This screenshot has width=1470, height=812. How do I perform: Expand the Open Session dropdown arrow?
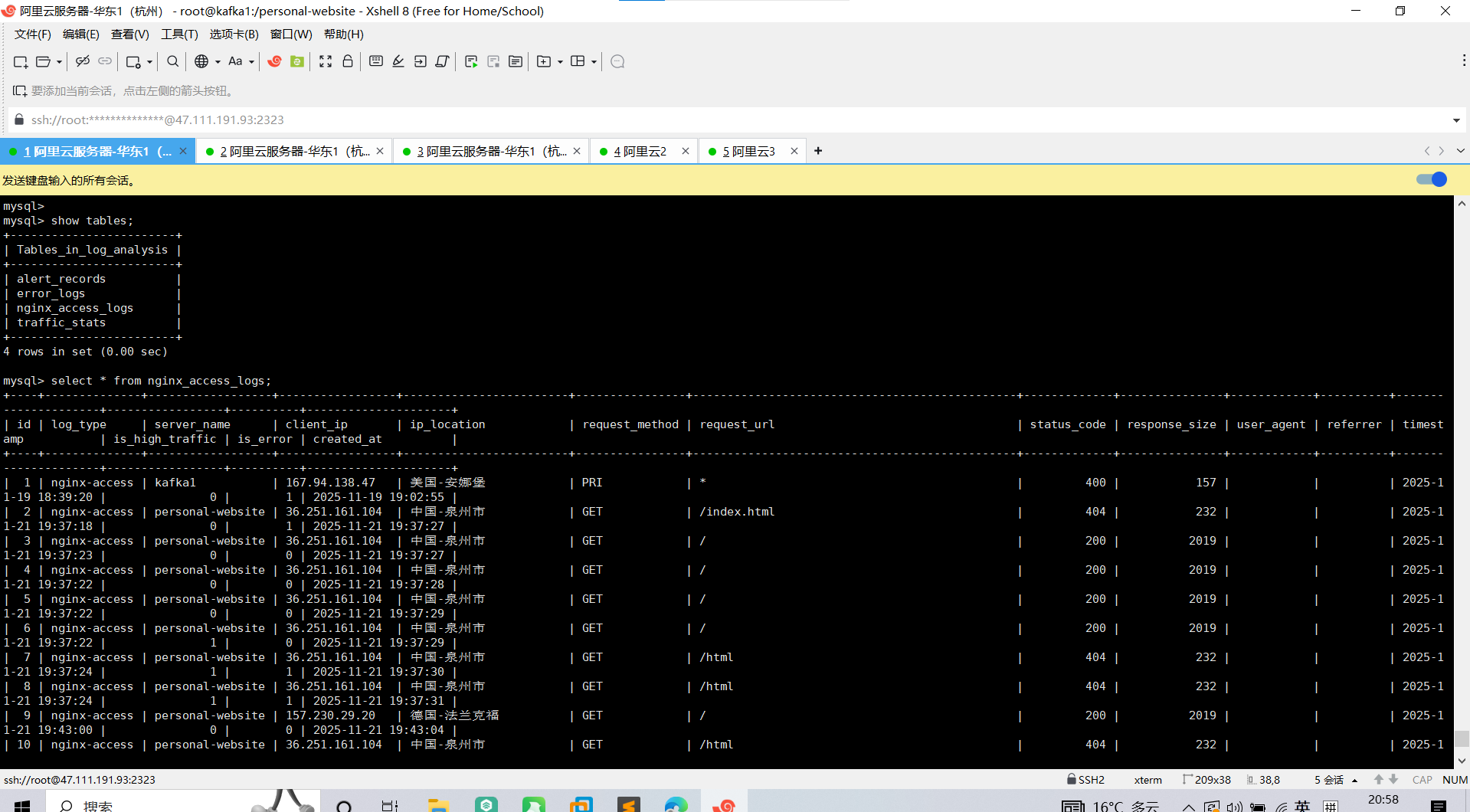click(x=59, y=62)
